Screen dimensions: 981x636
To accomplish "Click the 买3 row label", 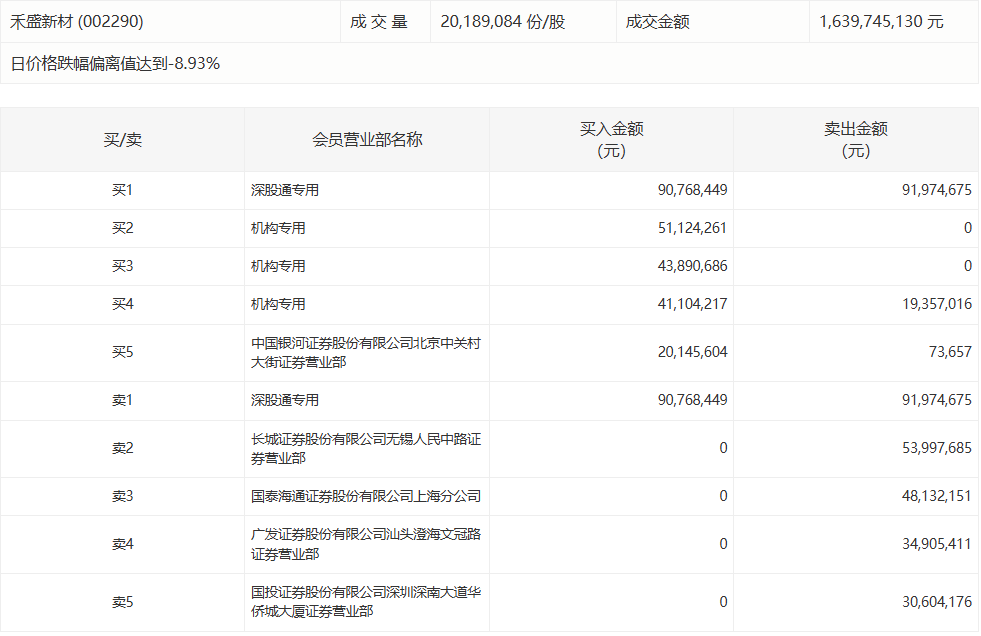I will click(x=122, y=266).
